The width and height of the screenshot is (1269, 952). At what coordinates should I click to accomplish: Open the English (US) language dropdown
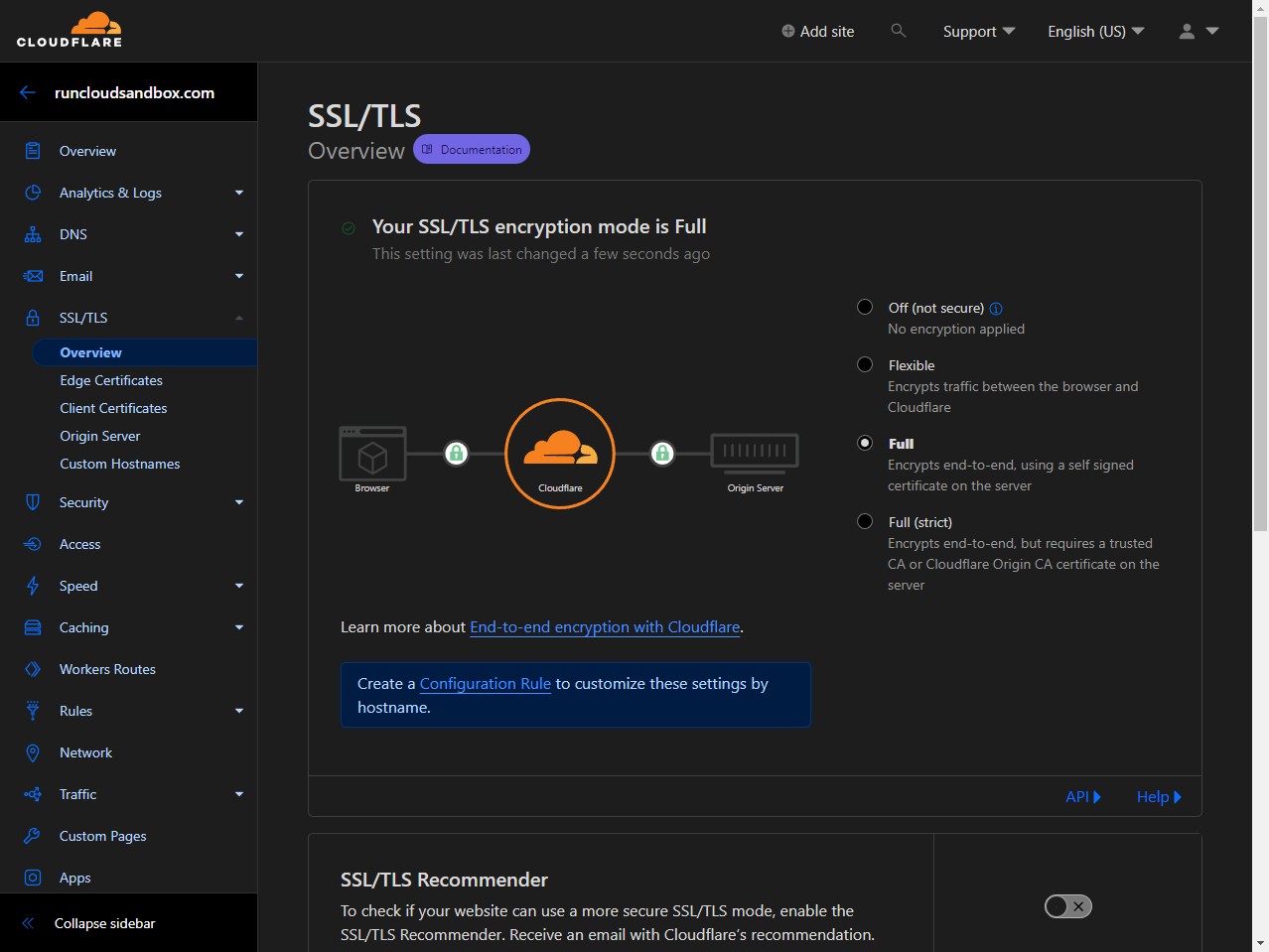(x=1096, y=31)
